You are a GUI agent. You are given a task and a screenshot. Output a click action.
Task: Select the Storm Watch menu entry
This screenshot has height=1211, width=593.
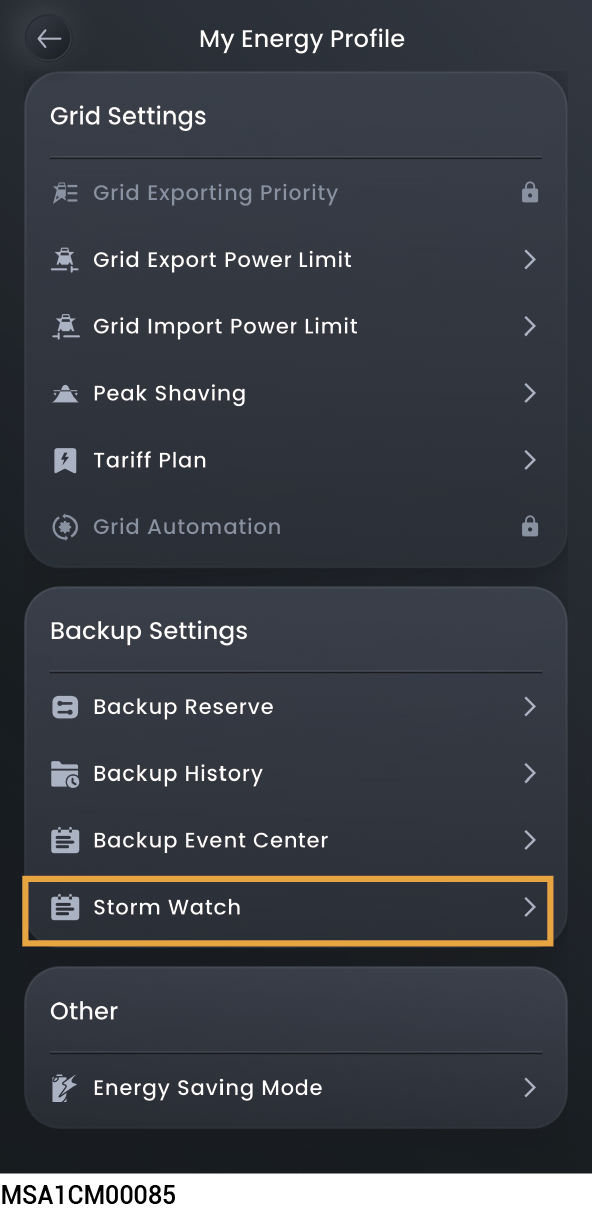tap(287, 909)
